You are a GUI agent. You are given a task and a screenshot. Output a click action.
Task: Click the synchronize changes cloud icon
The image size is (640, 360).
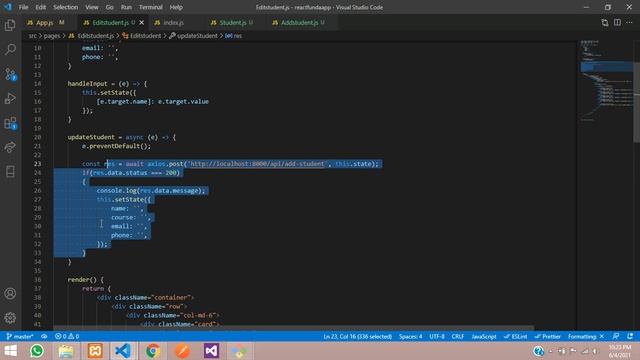point(44,336)
